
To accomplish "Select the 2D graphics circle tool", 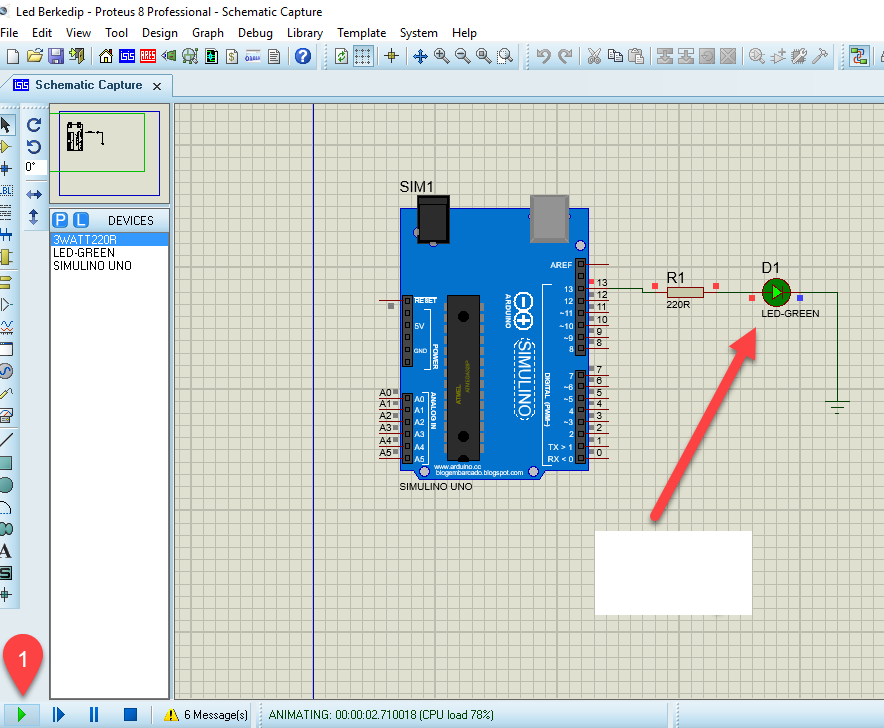I will (x=6, y=485).
